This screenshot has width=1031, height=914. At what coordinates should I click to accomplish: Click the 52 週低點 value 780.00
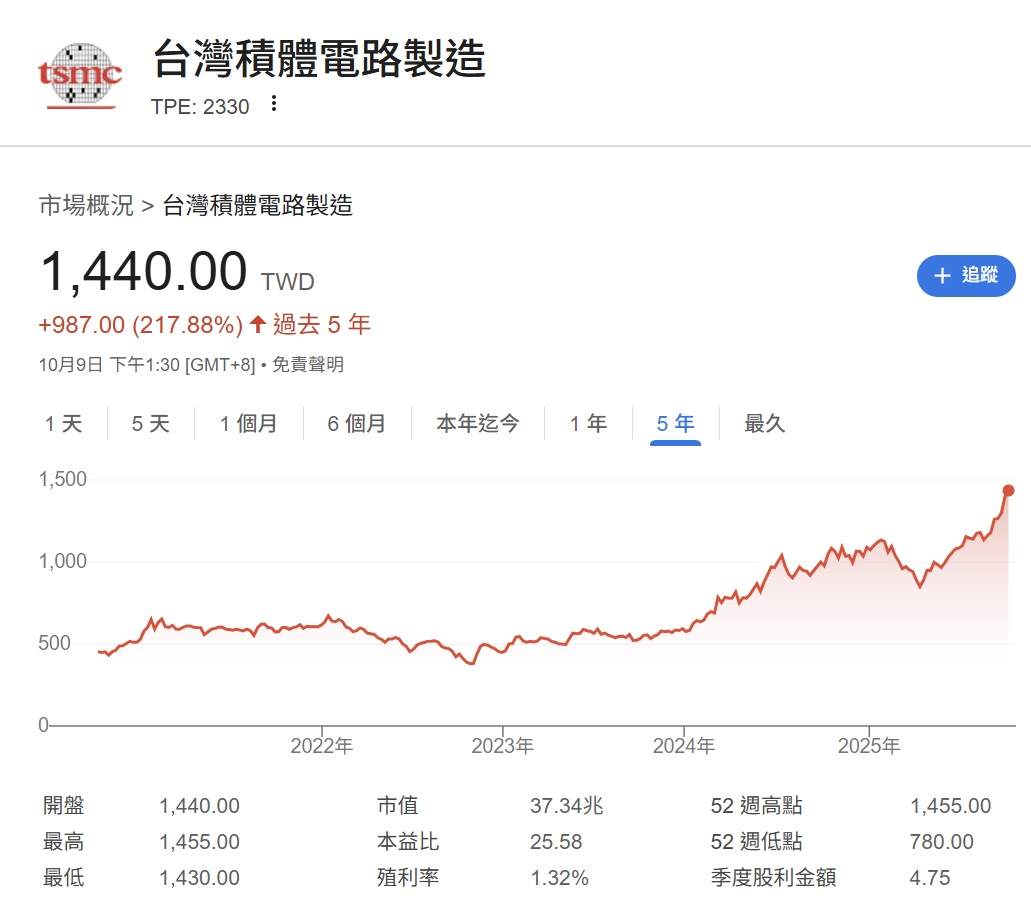click(x=942, y=842)
